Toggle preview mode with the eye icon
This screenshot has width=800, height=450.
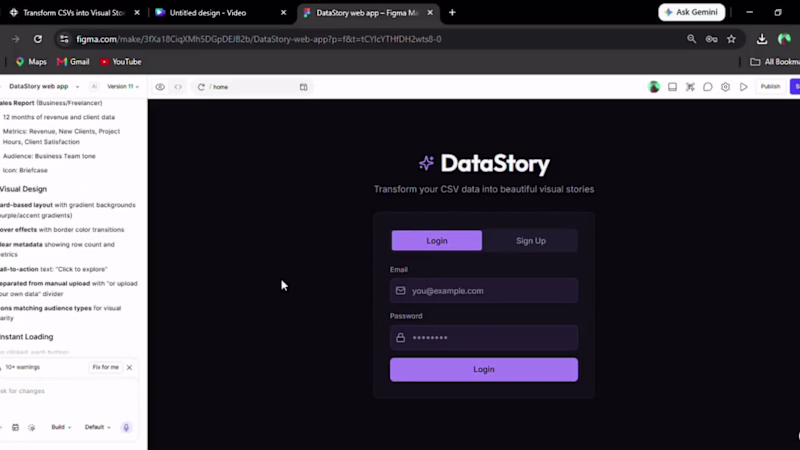[x=160, y=87]
